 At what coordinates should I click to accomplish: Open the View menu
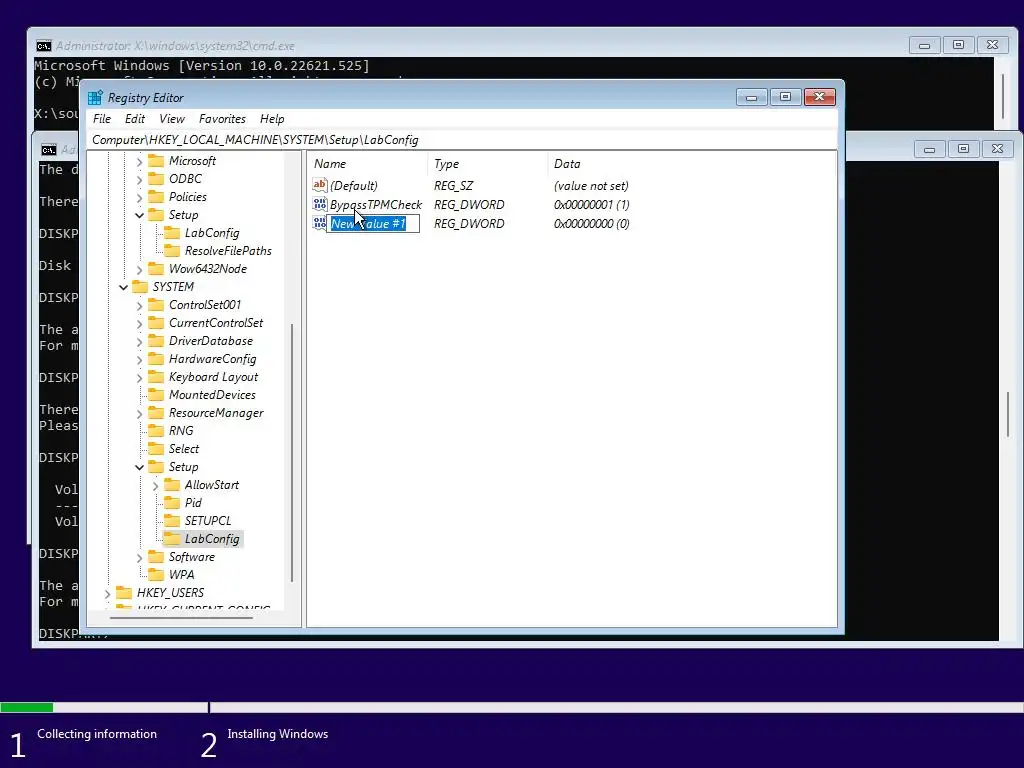(x=172, y=119)
